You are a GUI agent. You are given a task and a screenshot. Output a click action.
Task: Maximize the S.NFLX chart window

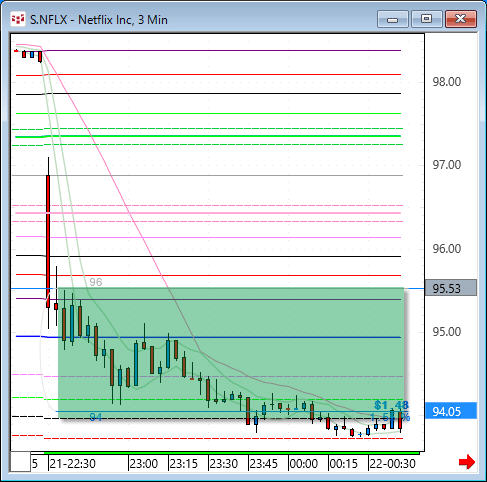click(427, 19)
